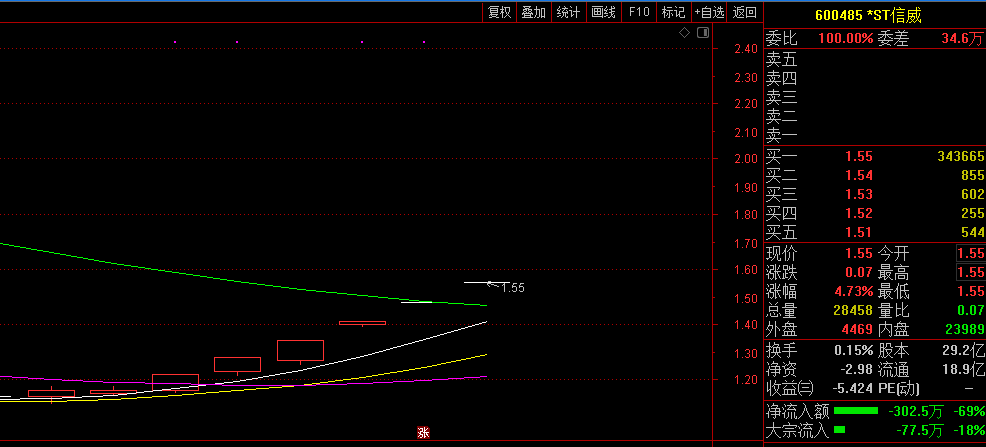This screenshot has height=447, width=986.
Task: Click the 买三 volume 602
Action: tap(972, 194)
